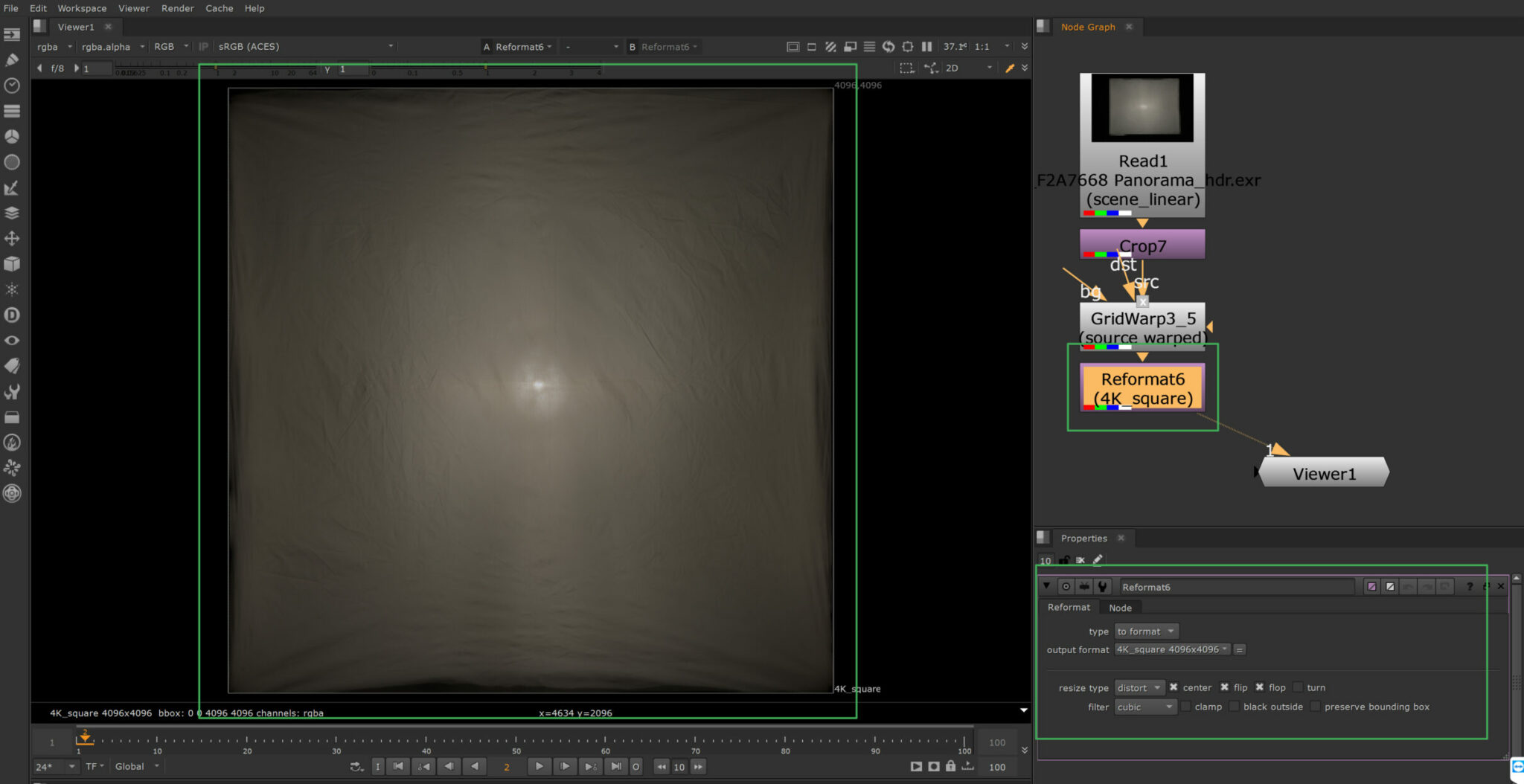Open the Time tools menu (clock icon)
The image size is (1524, 784).
pyautogui.click(x=12, y=86)
